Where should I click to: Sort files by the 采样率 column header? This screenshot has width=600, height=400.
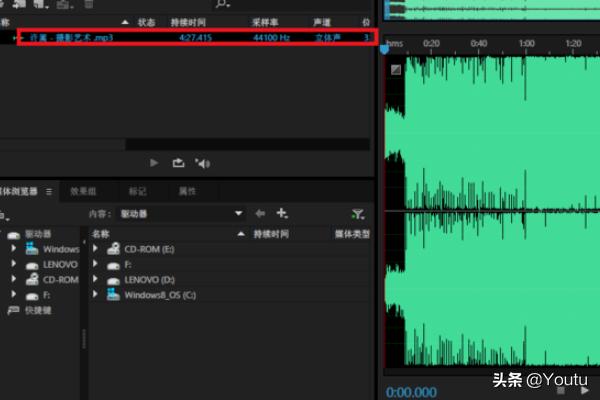[265, 22]
